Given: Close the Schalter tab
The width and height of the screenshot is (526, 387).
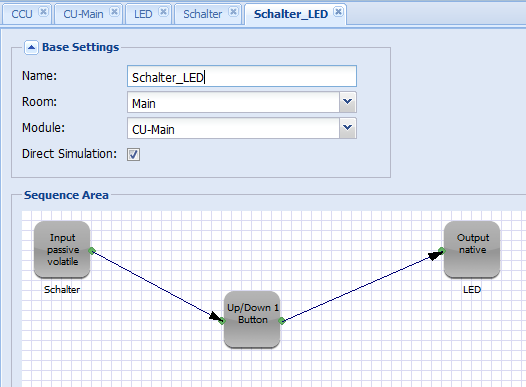Looking at the screenshot, I should coord(233,12).
